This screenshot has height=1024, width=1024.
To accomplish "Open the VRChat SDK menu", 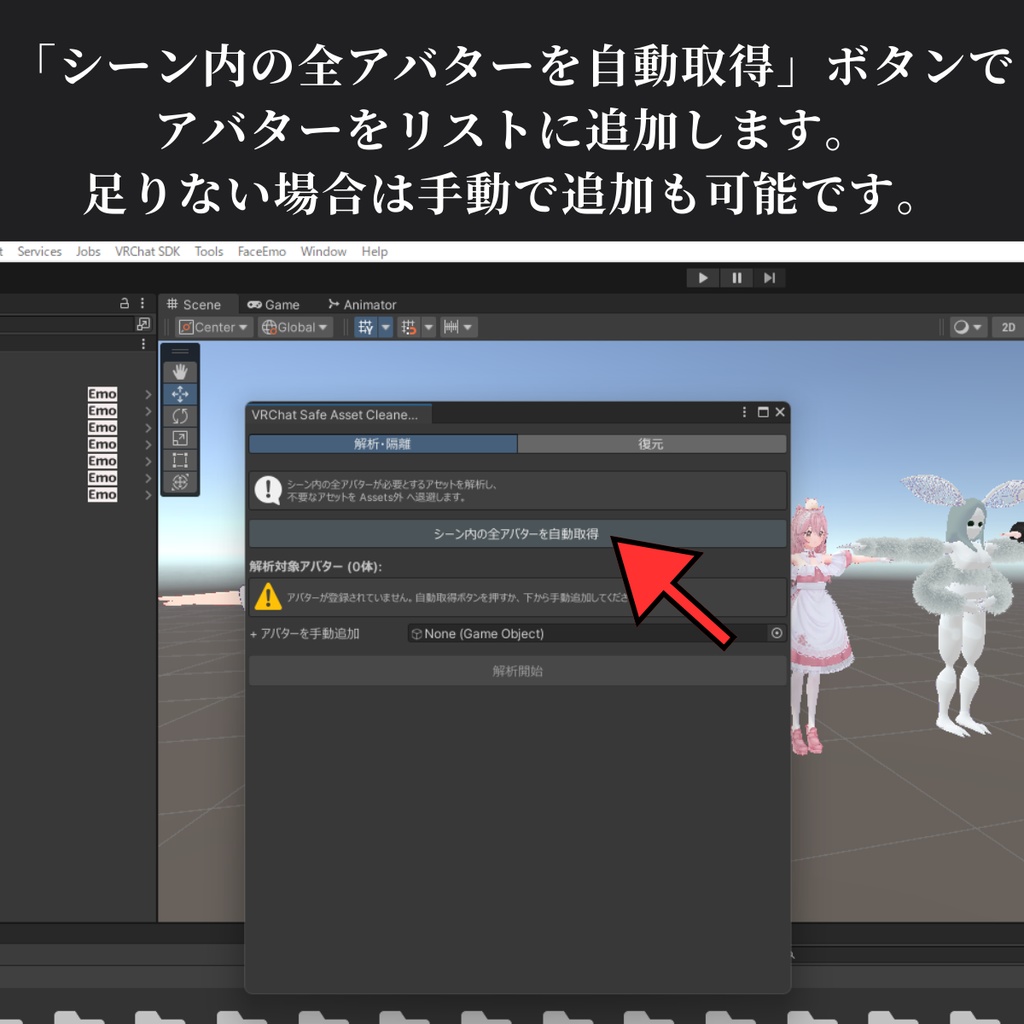I will tap(147, 251).
